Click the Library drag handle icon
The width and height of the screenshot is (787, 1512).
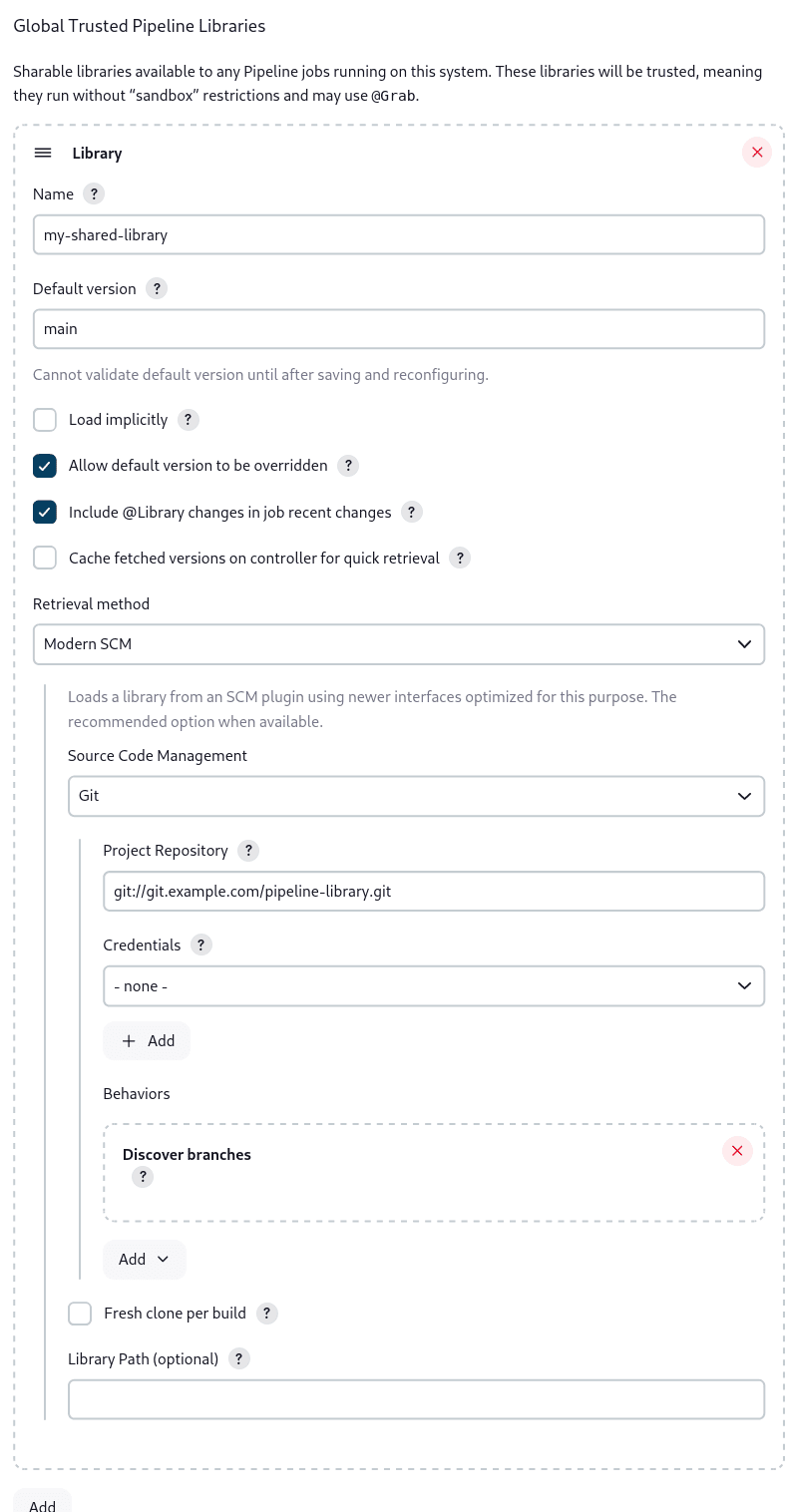click(43, 153)
